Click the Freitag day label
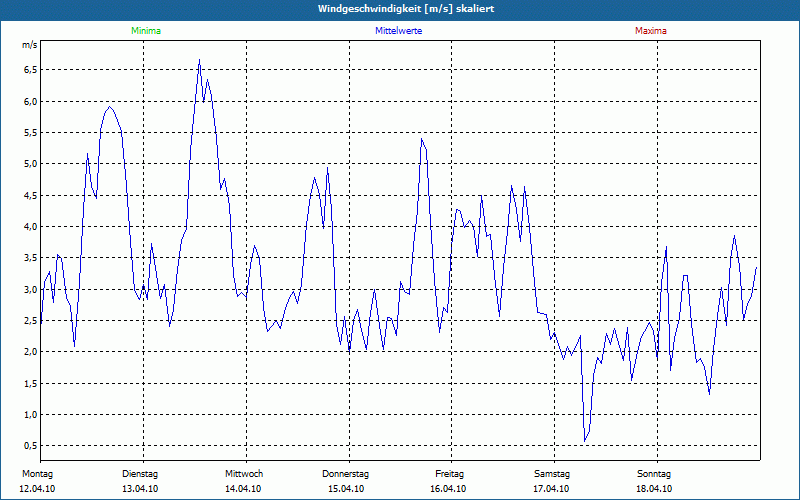Screen dimensions: 800x500 tap(449, 474)
